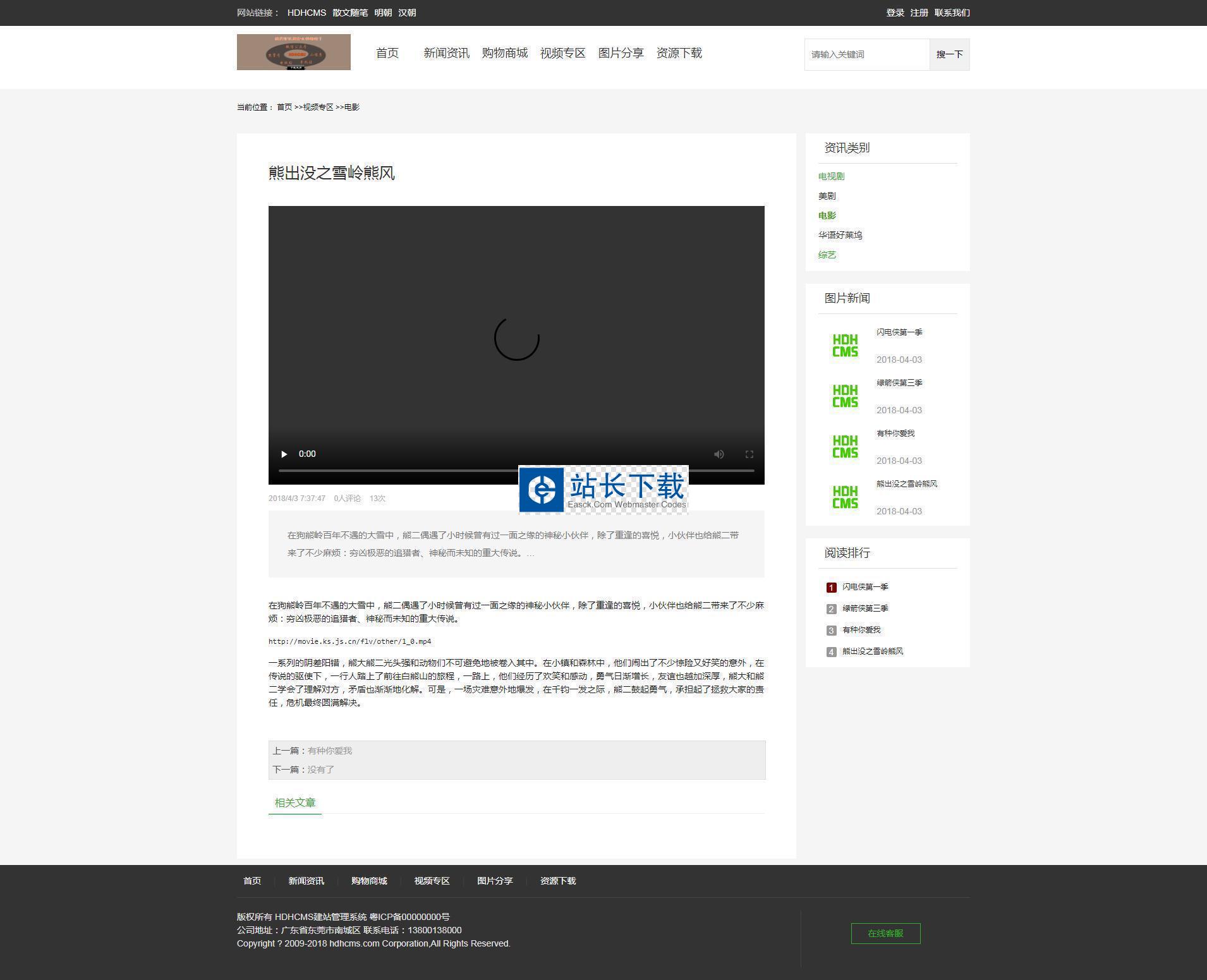Click 新闻资讯 in the footer navigation

306,881
